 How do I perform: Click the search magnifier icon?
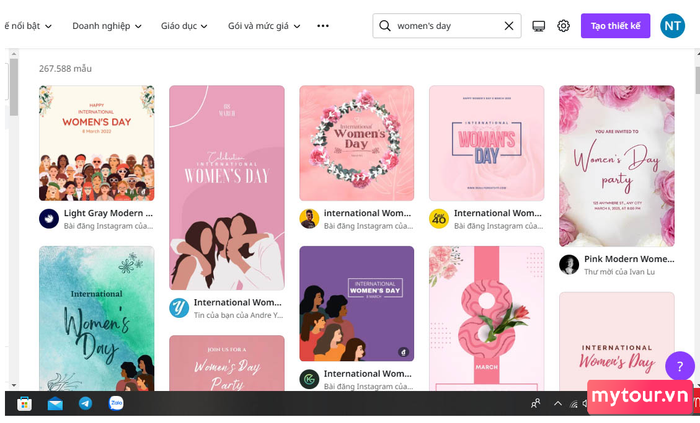(x=384, y=26)
